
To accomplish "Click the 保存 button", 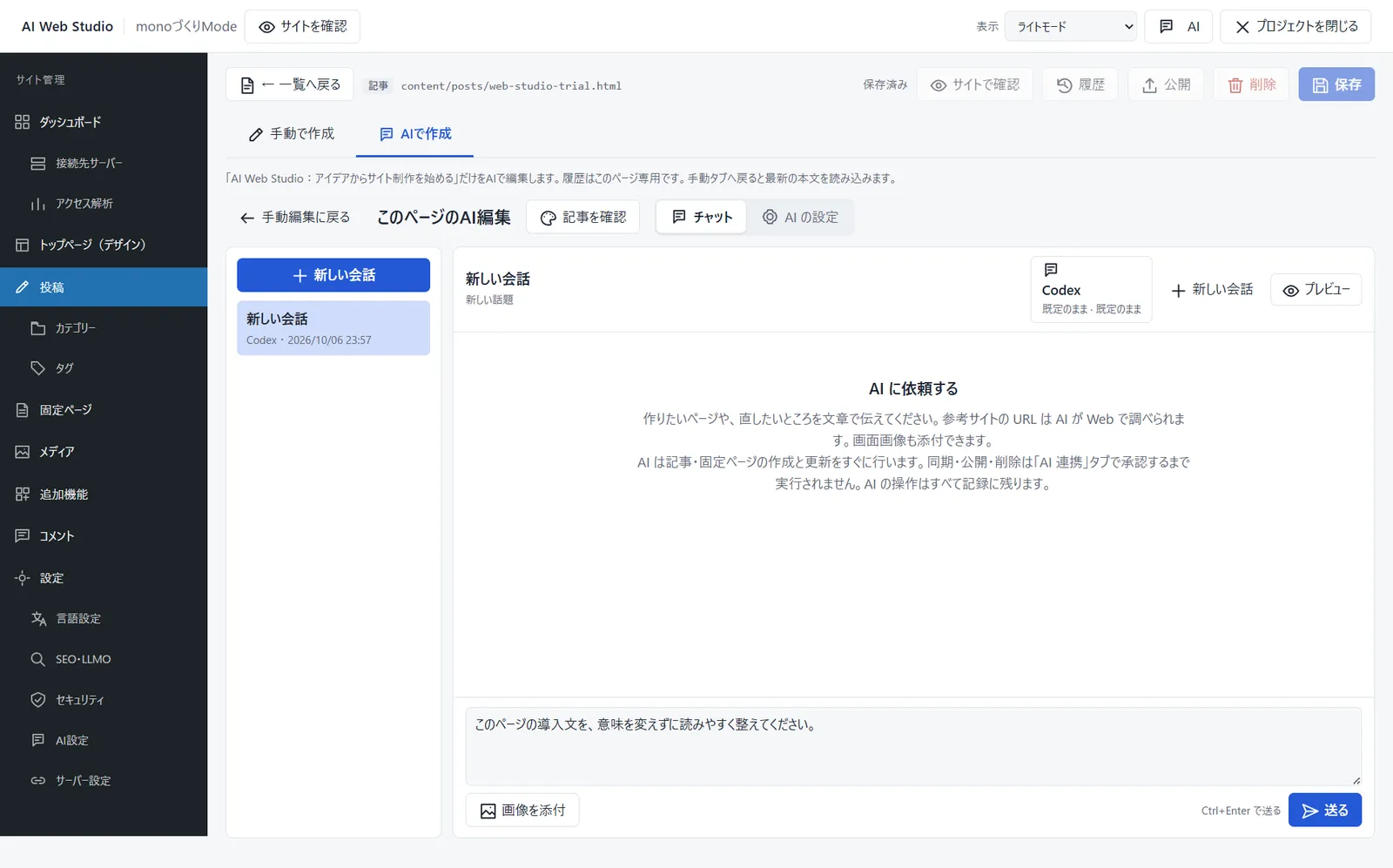I will 1336,84.
